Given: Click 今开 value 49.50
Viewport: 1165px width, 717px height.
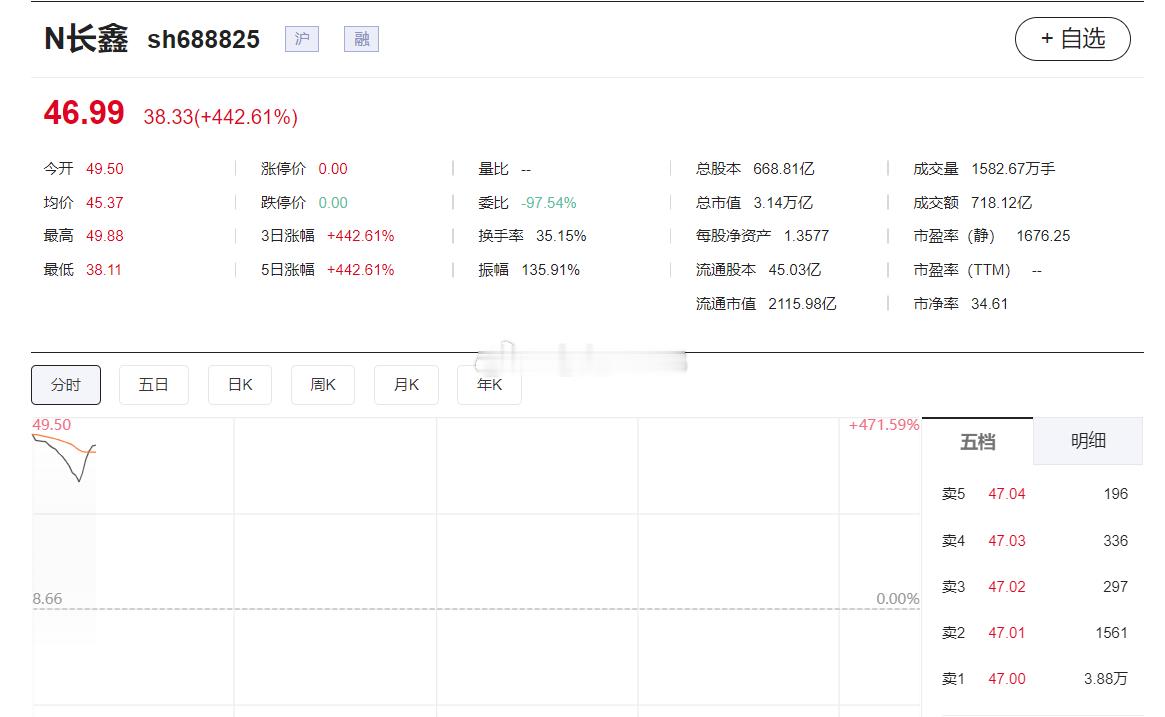Looking at the screenshot, I should pos(105,169).
